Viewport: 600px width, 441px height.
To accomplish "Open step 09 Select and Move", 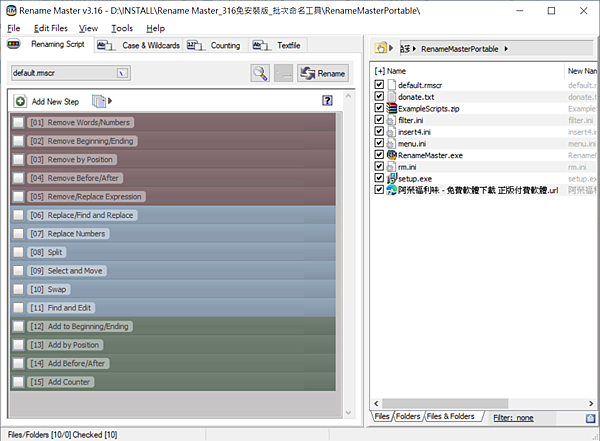I will (67, 271).
